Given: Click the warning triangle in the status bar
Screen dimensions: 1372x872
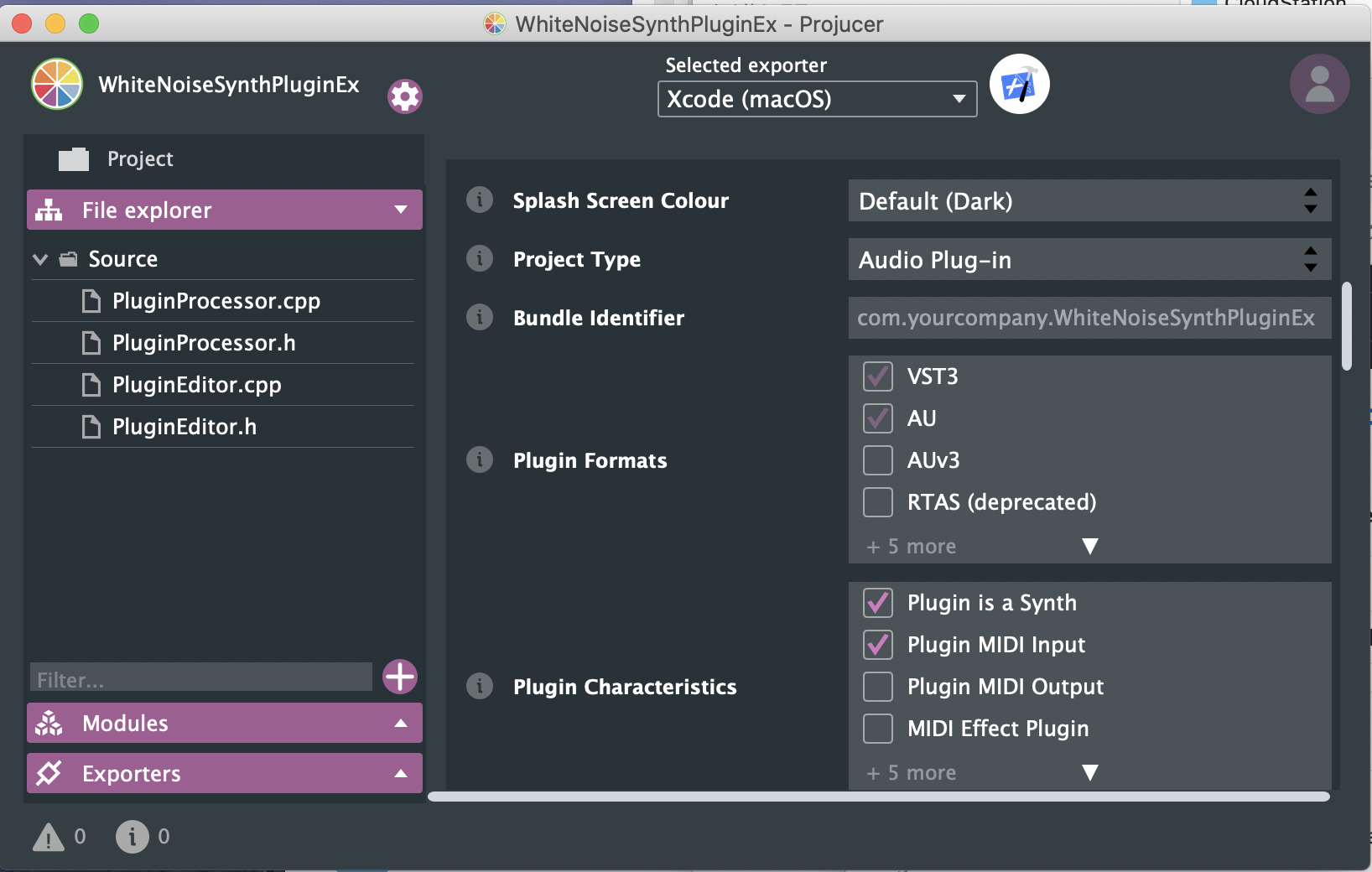Looking at the screenshot, I should 48,836.
